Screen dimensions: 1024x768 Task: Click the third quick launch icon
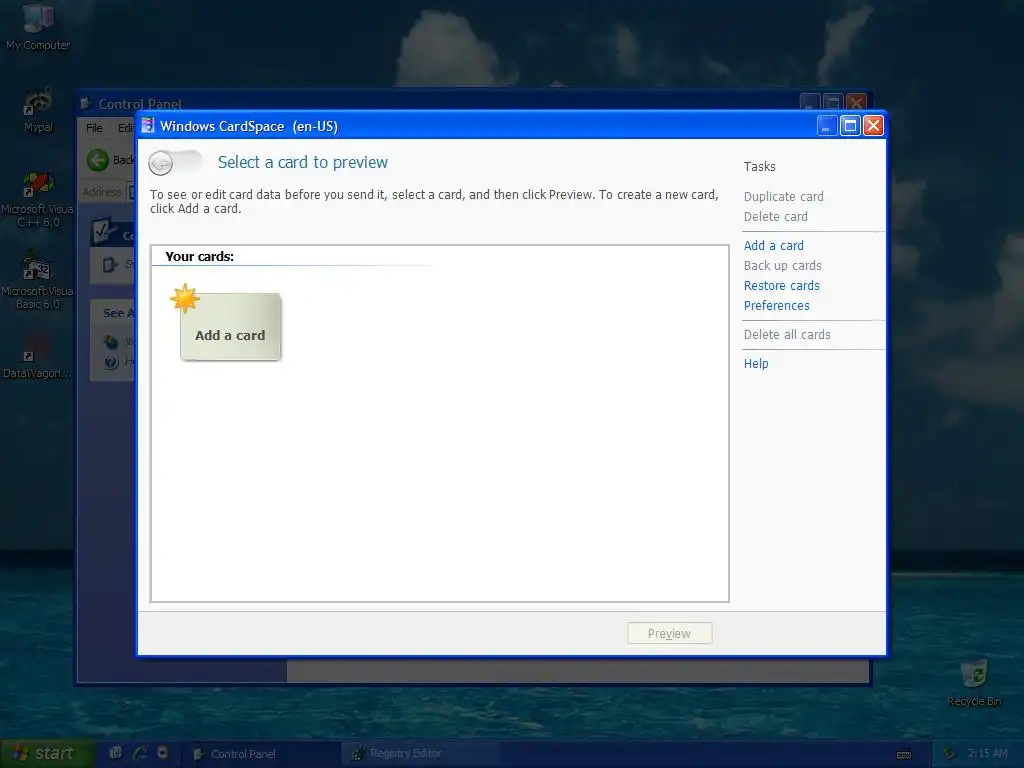(163, 754)
